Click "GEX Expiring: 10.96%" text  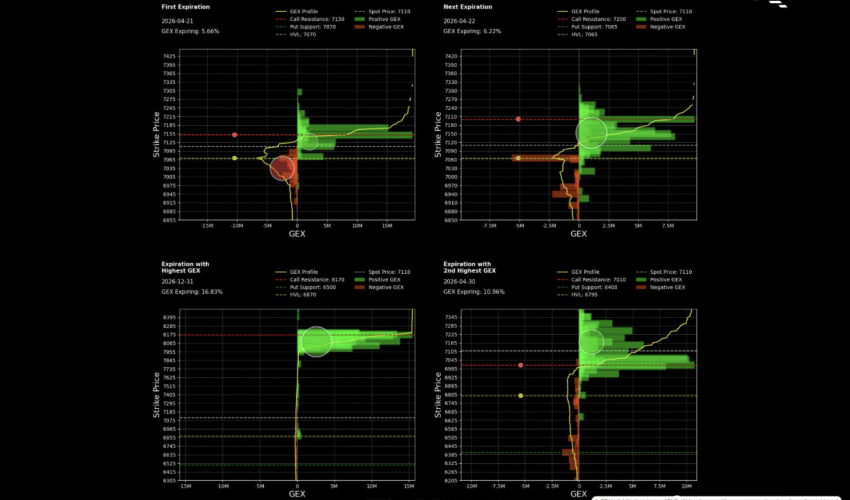click(x=473, y=292)
